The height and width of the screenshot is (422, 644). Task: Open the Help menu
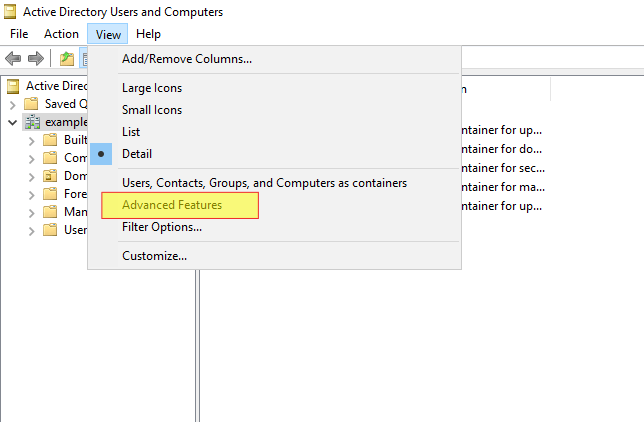[x=148, y=34]
